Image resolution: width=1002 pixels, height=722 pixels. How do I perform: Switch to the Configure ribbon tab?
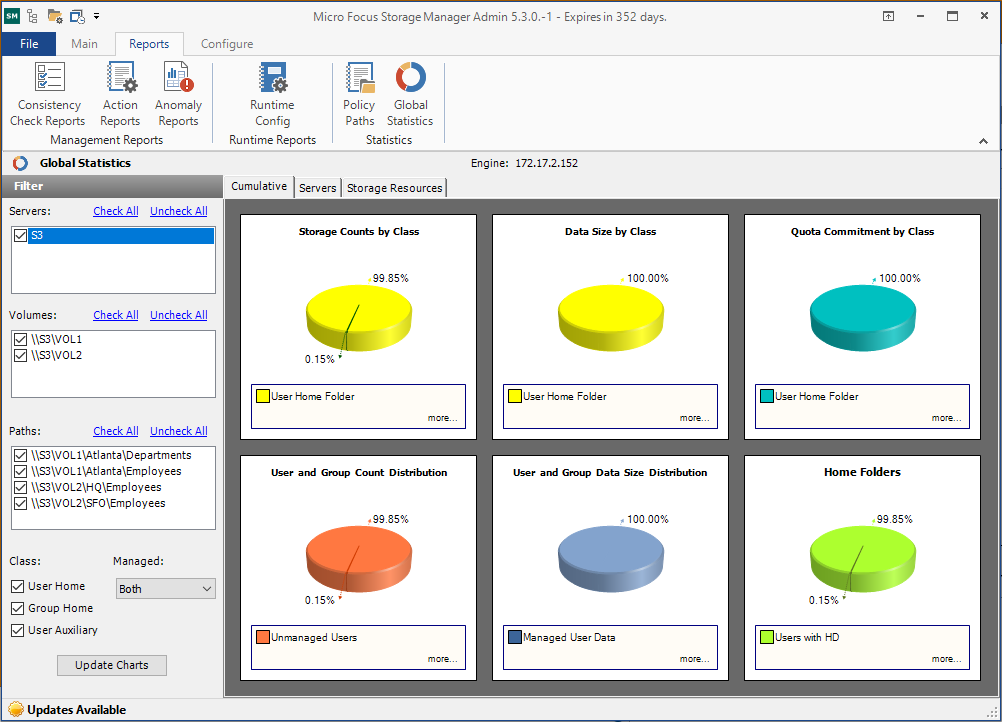pyautogui.click(x=227, y=44)
